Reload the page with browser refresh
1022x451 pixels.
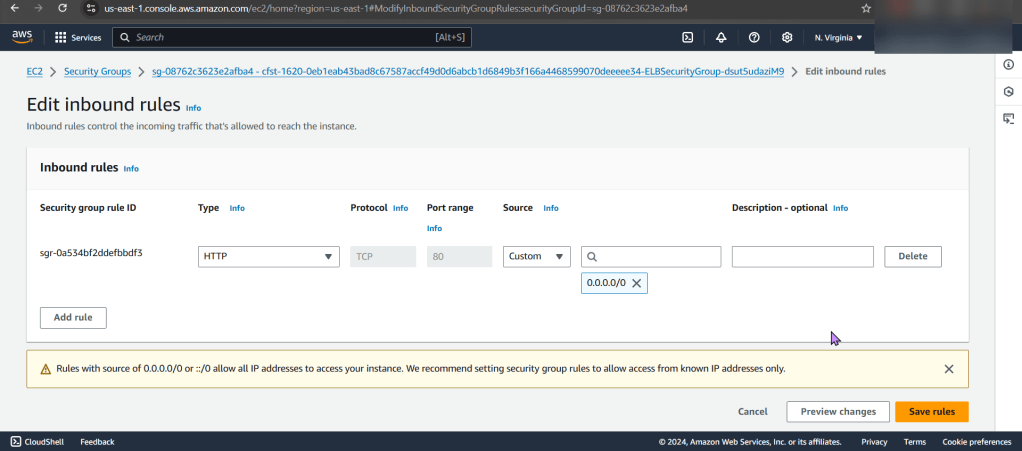coord(62,8)
